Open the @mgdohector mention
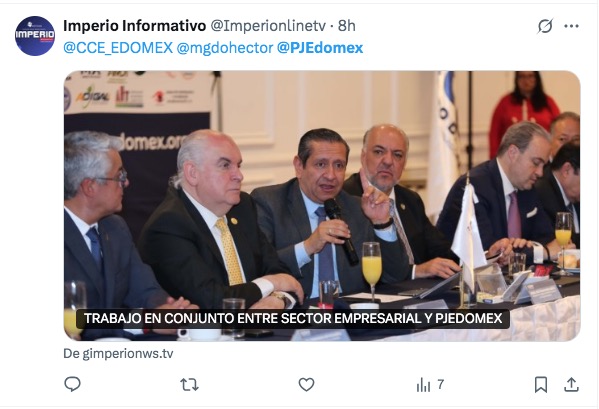 [225, 48]
